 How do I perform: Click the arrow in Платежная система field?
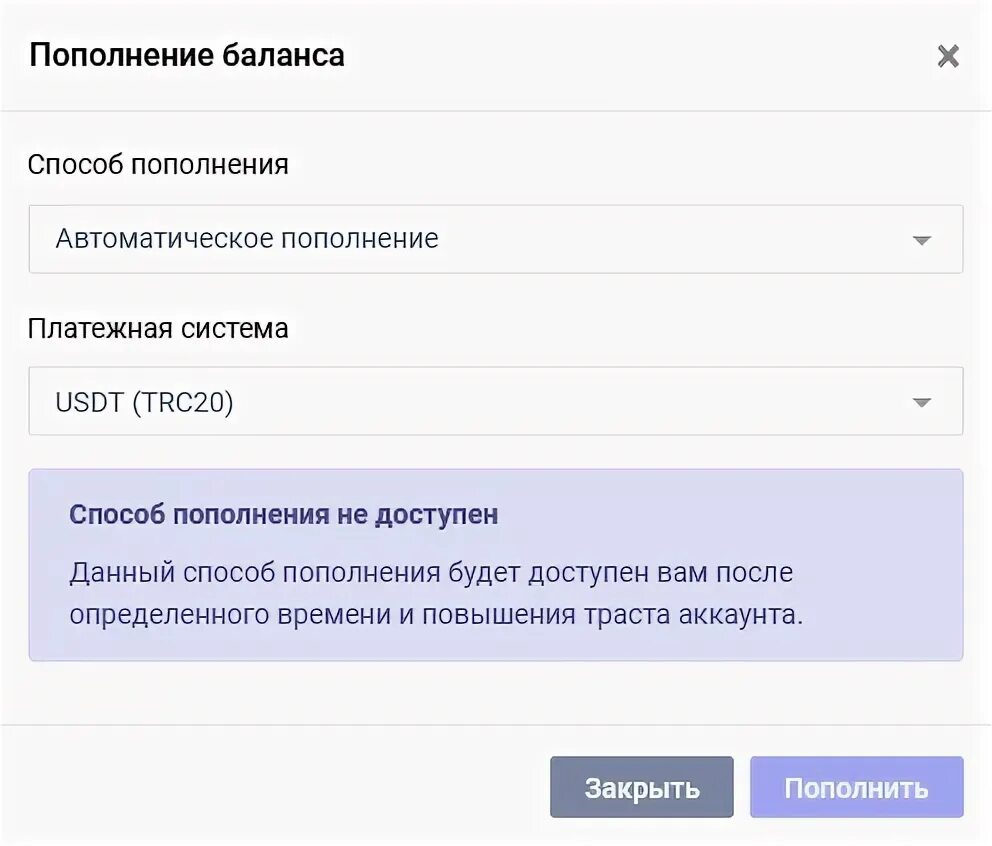[x=922, y=402]
